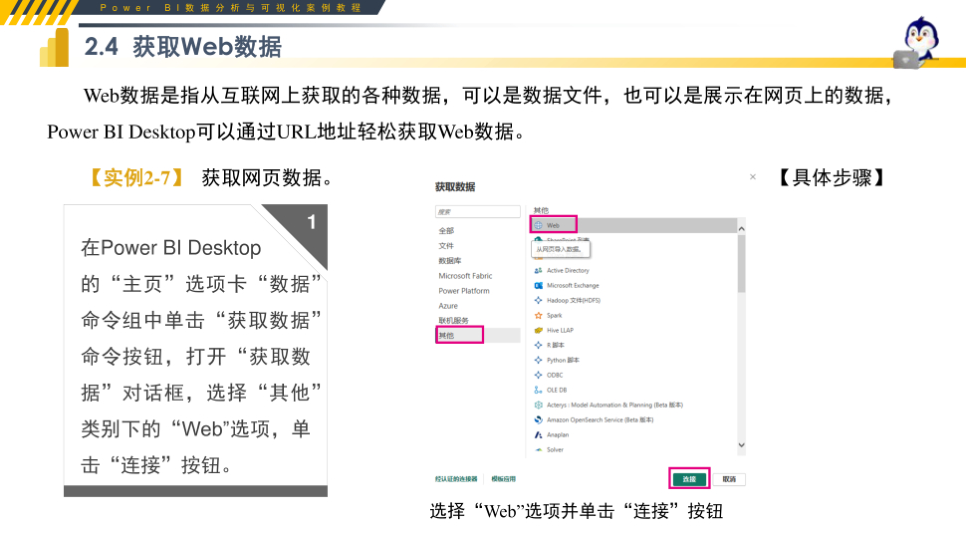Select the R 脚本 connector icon
Screen dimensions: 966x544
click(x=538, y=345)
